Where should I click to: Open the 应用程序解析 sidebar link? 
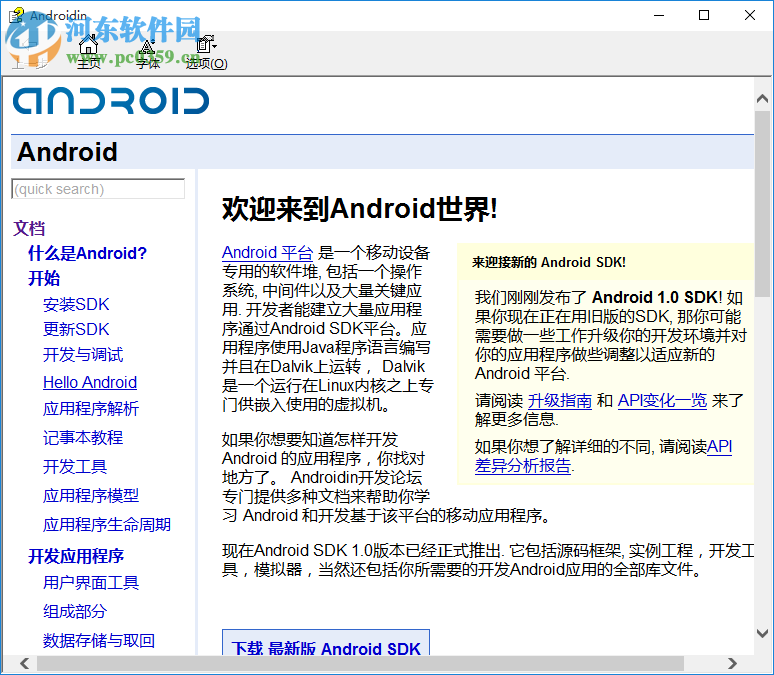(91, 409)
